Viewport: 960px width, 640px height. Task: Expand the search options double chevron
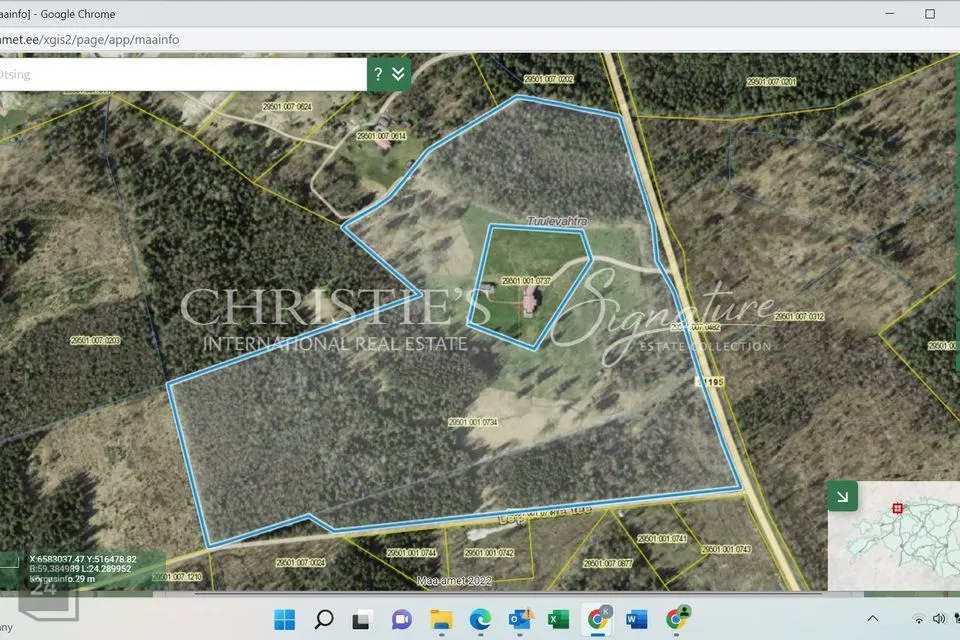(399, 74)
